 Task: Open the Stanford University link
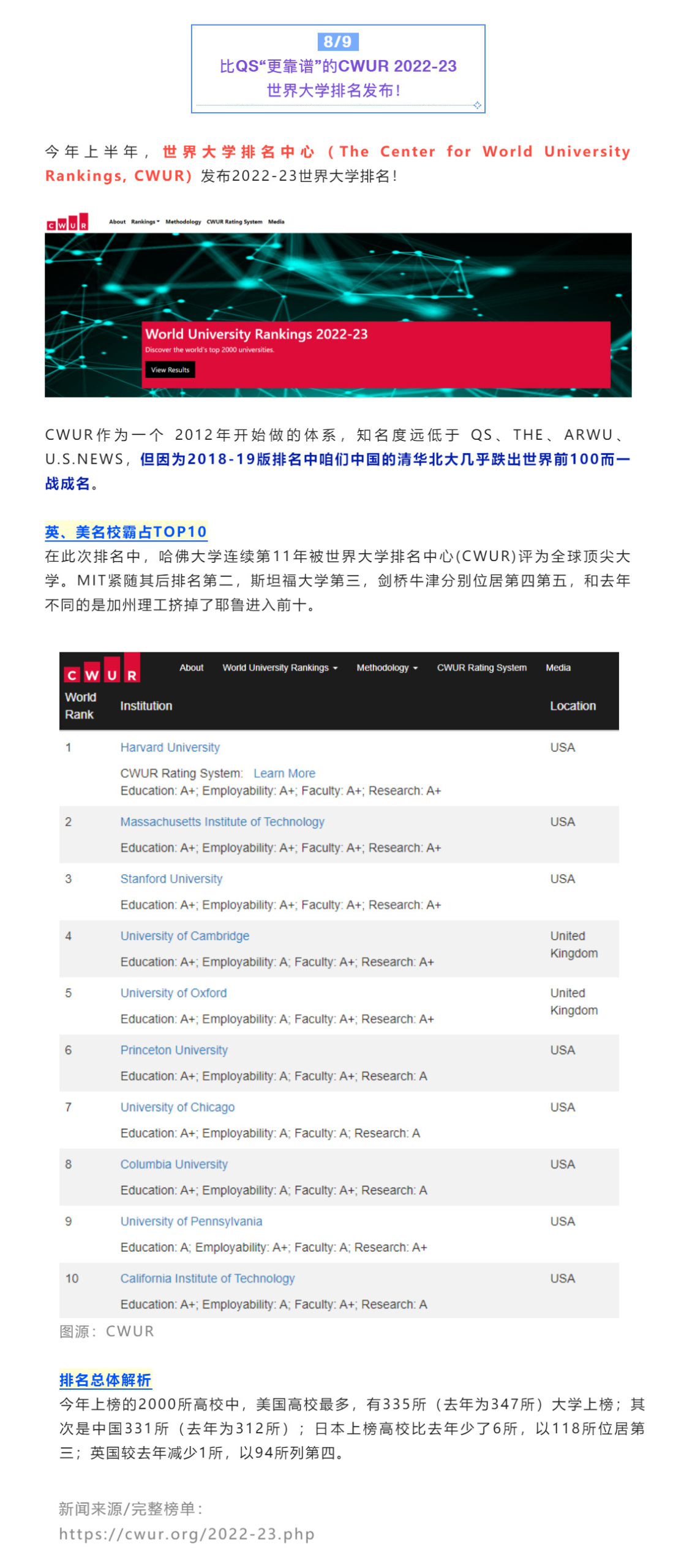pyautogui.click(x=171, y=878)
